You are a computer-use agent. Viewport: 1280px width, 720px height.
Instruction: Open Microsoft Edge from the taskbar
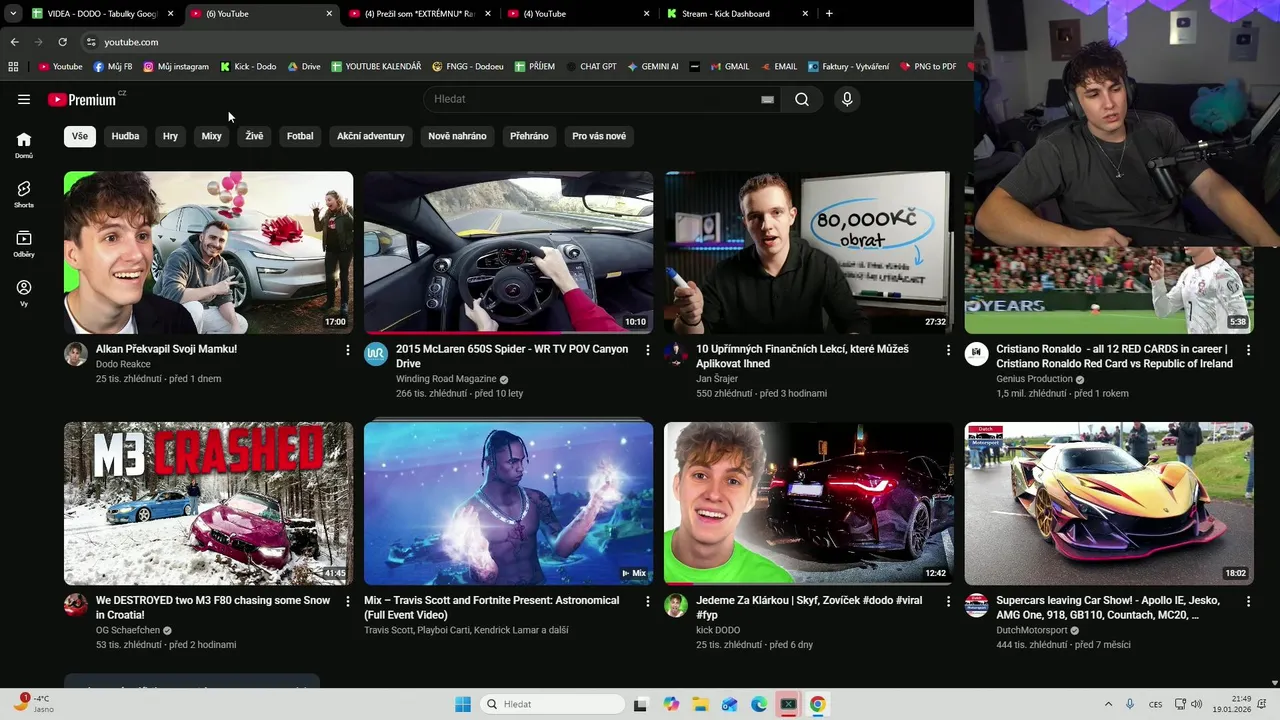[x=759, y=704]
